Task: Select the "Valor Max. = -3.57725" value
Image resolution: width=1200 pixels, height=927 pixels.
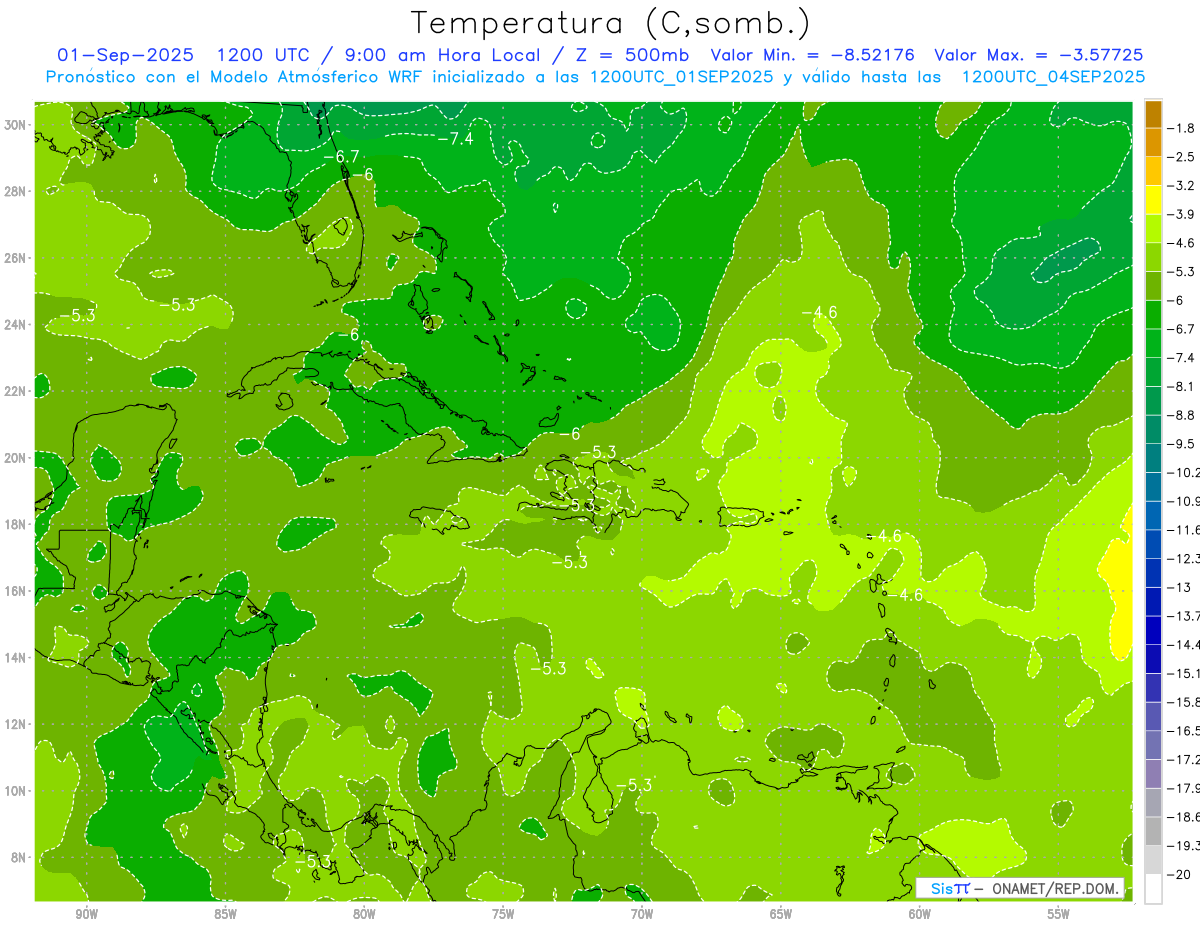Action: 1038,55
